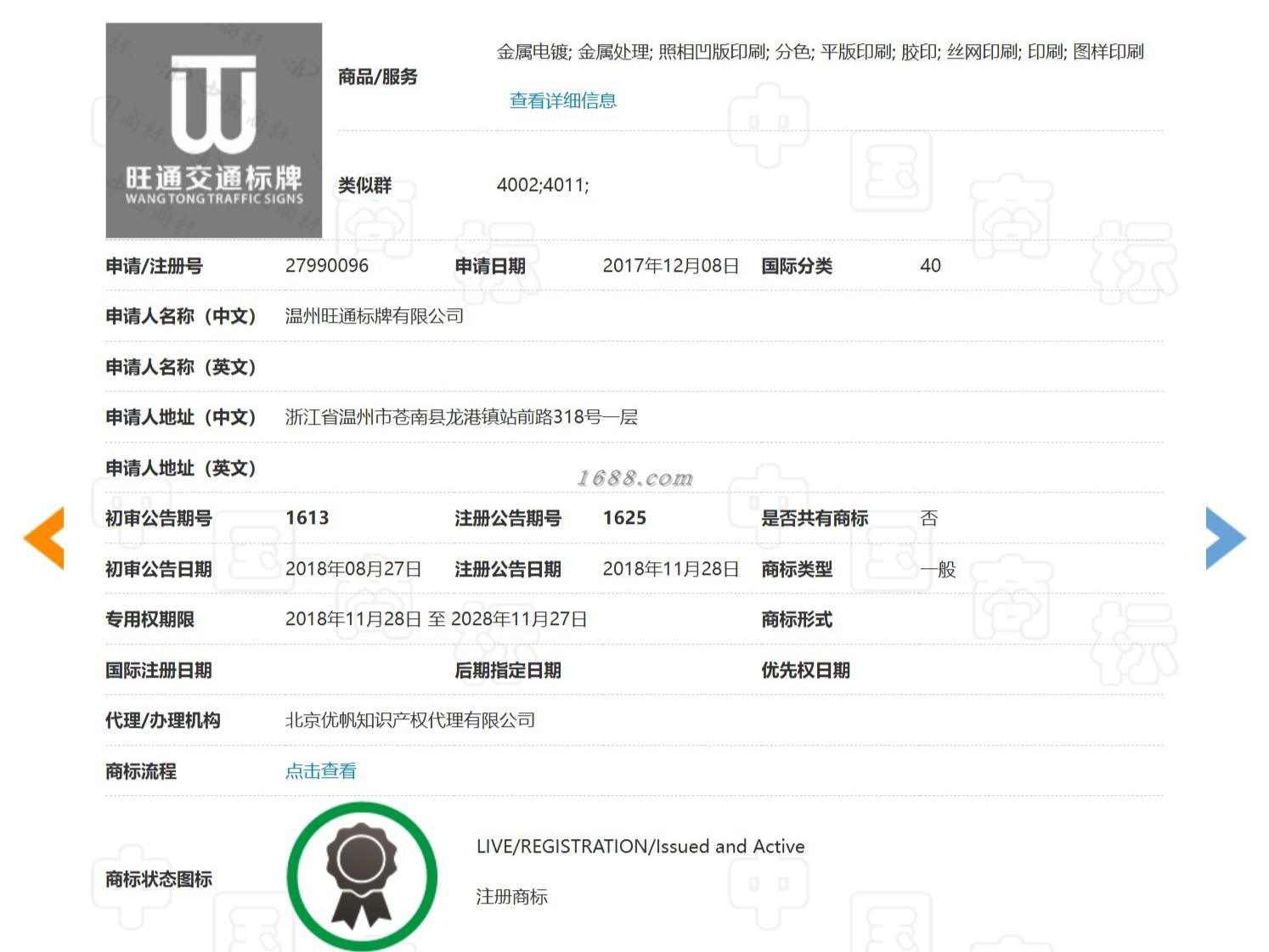
Task: Click the 是否共有商标 label
Action: click(815, 518)
